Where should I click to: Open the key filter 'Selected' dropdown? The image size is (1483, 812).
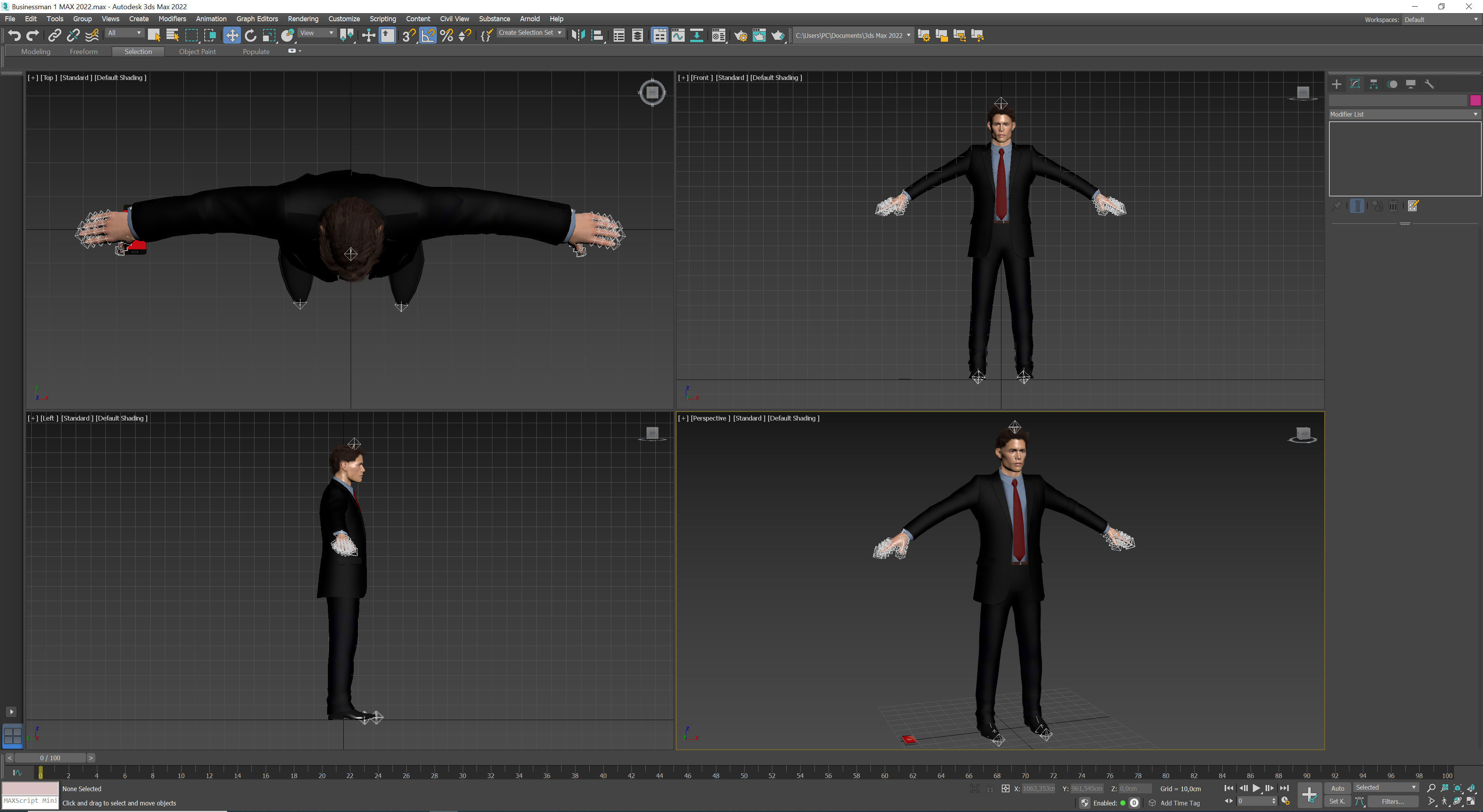(1385, 787)
